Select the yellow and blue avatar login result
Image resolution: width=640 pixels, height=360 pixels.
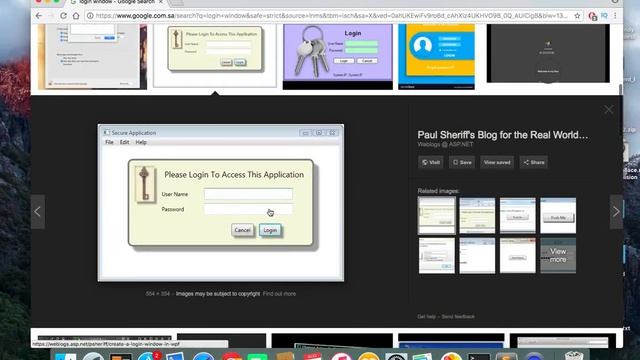pos(436,56)
